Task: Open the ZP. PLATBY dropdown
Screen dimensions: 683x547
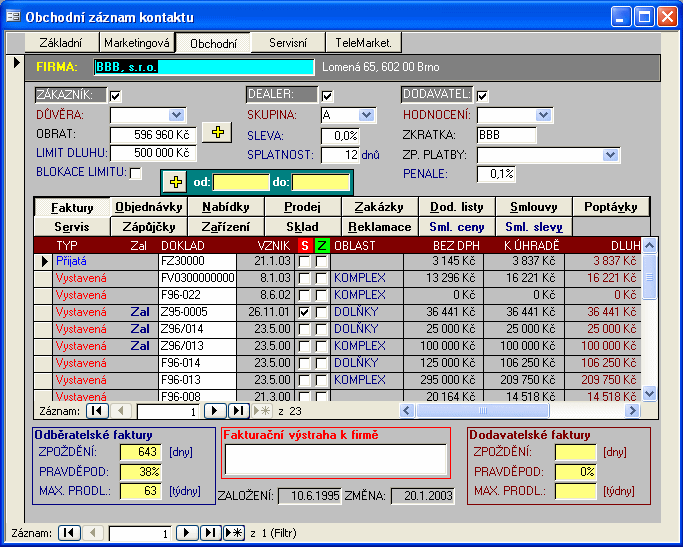Action: 611,155
